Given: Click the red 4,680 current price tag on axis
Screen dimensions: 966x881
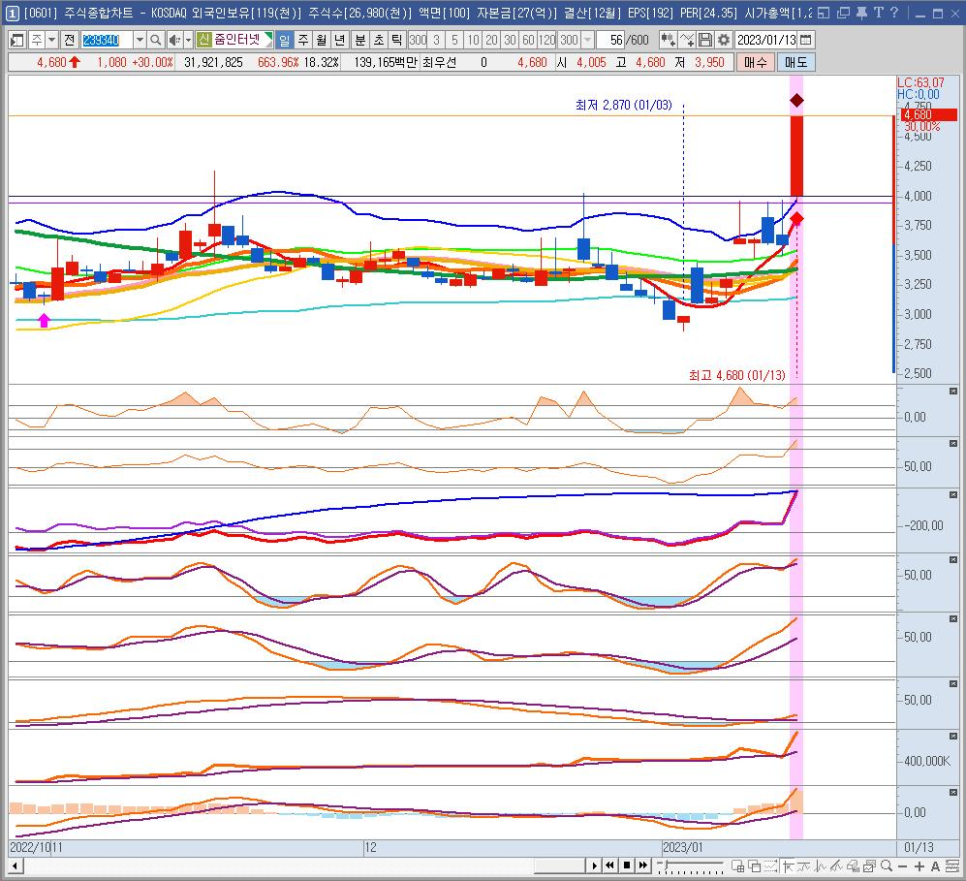Looking at the screenshot, I should (930, 115).
